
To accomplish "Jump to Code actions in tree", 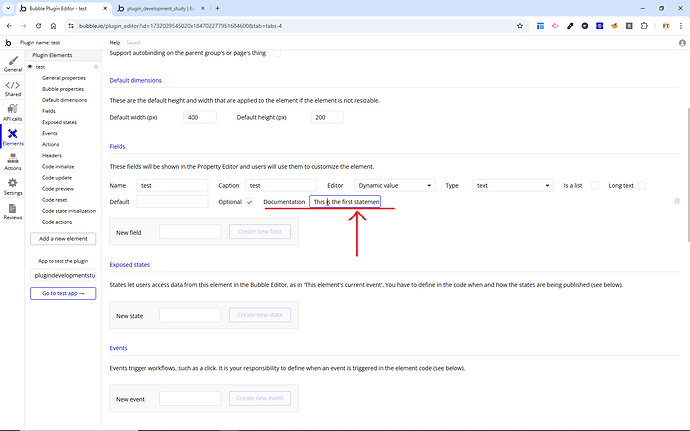I will 57,222.
